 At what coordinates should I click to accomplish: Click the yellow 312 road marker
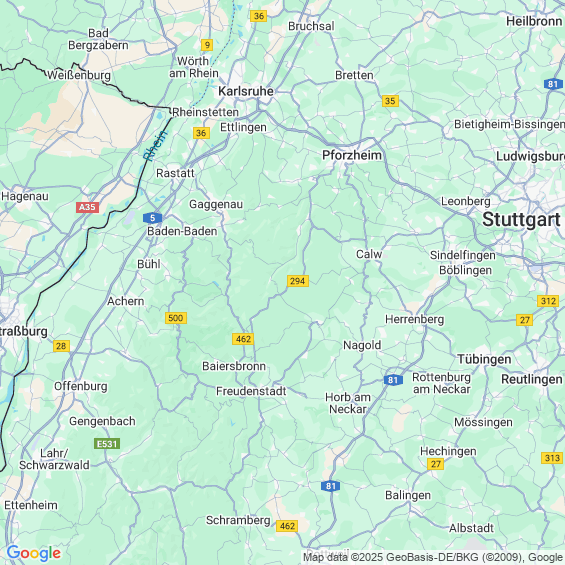point(548,301)
